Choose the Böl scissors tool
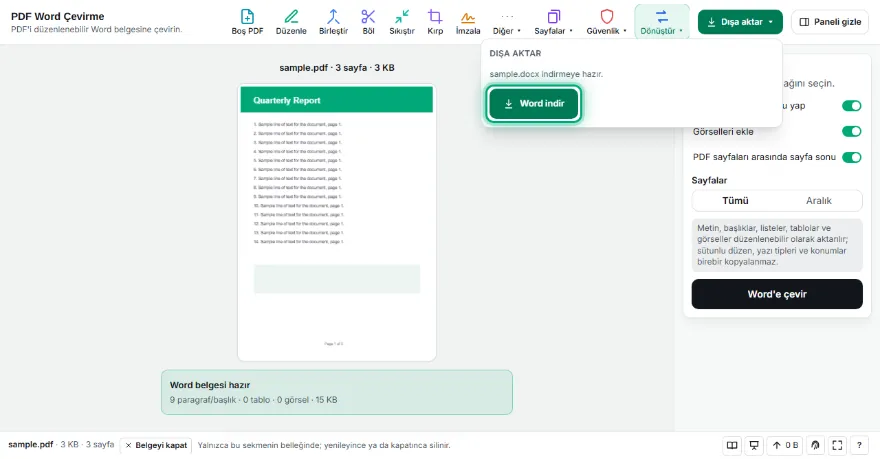This screenshot has width=880, height=459. coord(368,22)
